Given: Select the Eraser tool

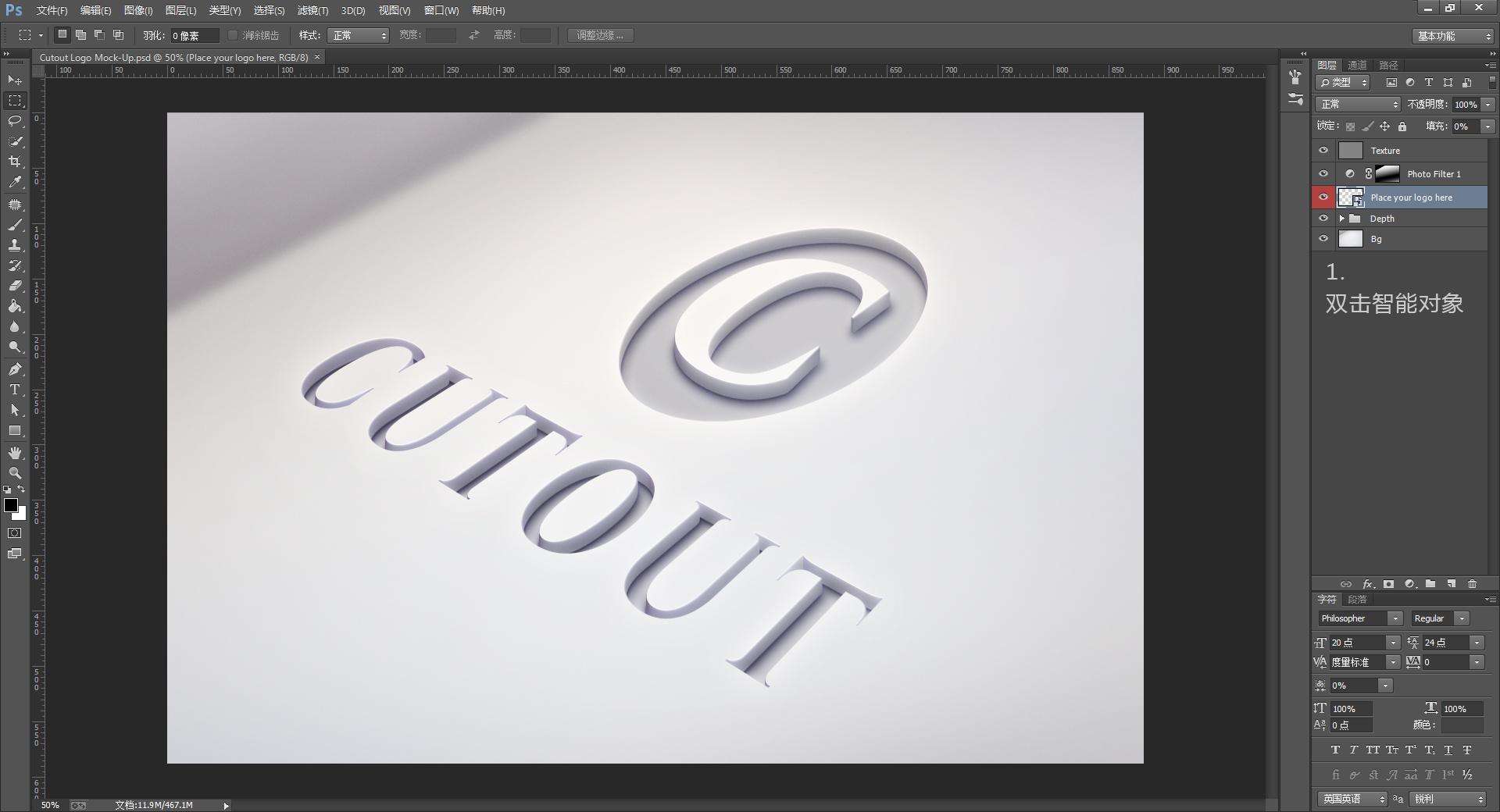Looking at the screenshot, I should (x=15, y=286).
